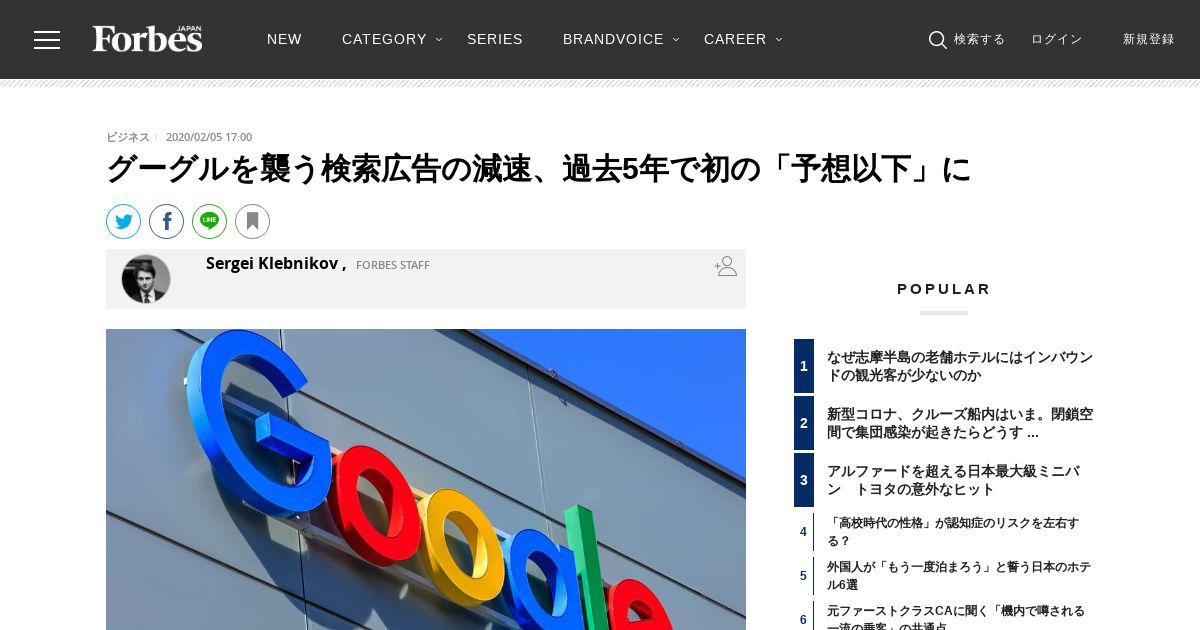This screenshot has width=1200, height=630.
Task: Click the ログイン link
Action: pos(1057,39)
